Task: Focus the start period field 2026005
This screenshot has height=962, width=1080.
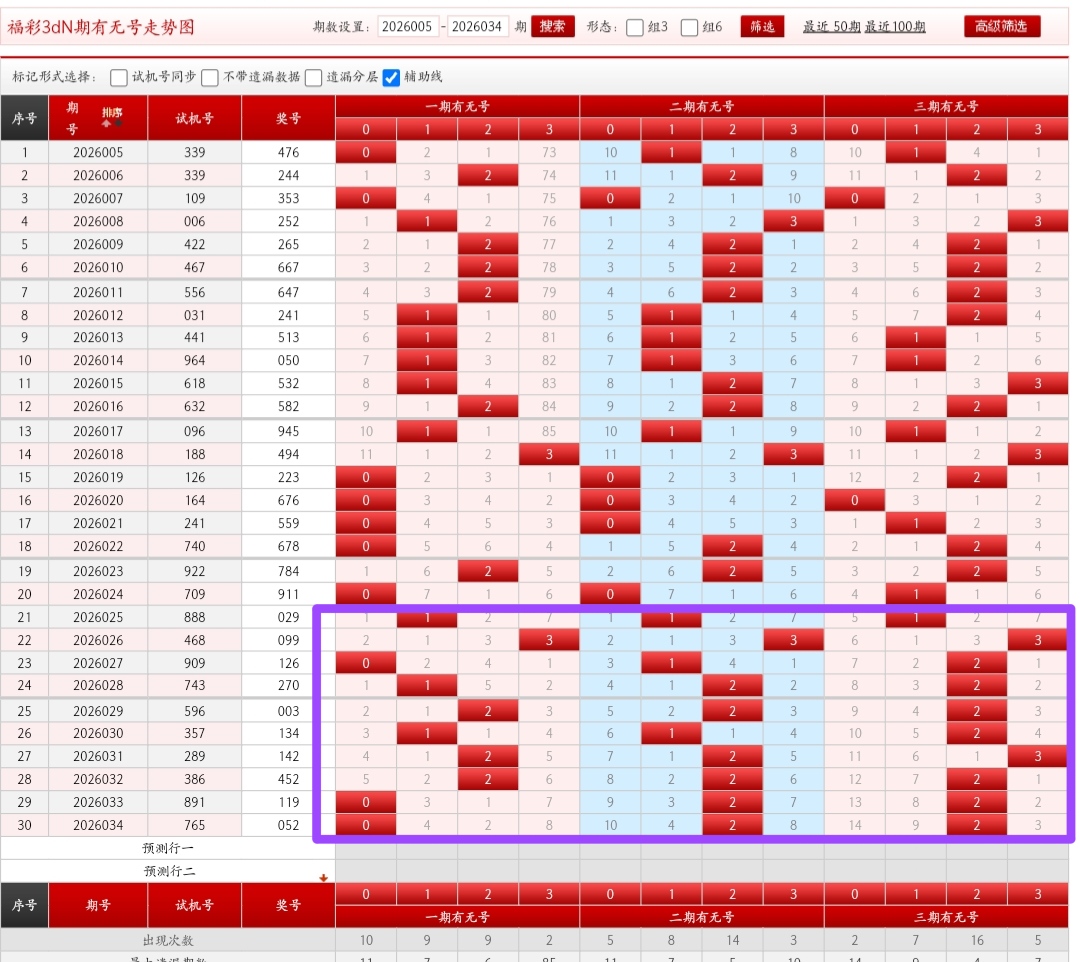Action: point(408,27)
